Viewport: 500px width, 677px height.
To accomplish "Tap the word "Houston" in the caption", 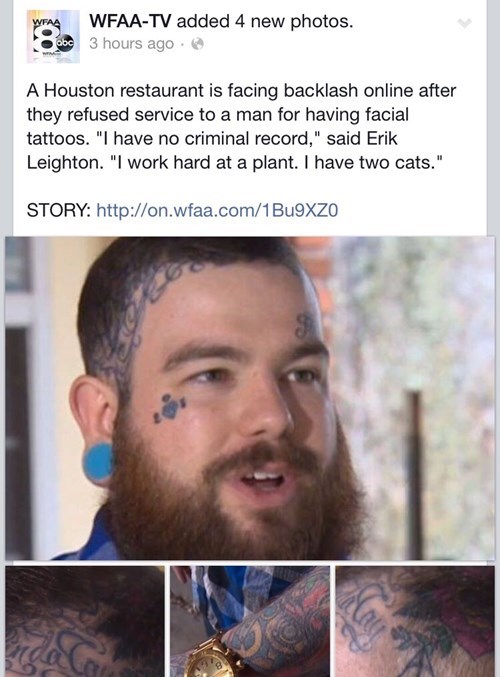I will pyautogui.click(x=79, y=91).
